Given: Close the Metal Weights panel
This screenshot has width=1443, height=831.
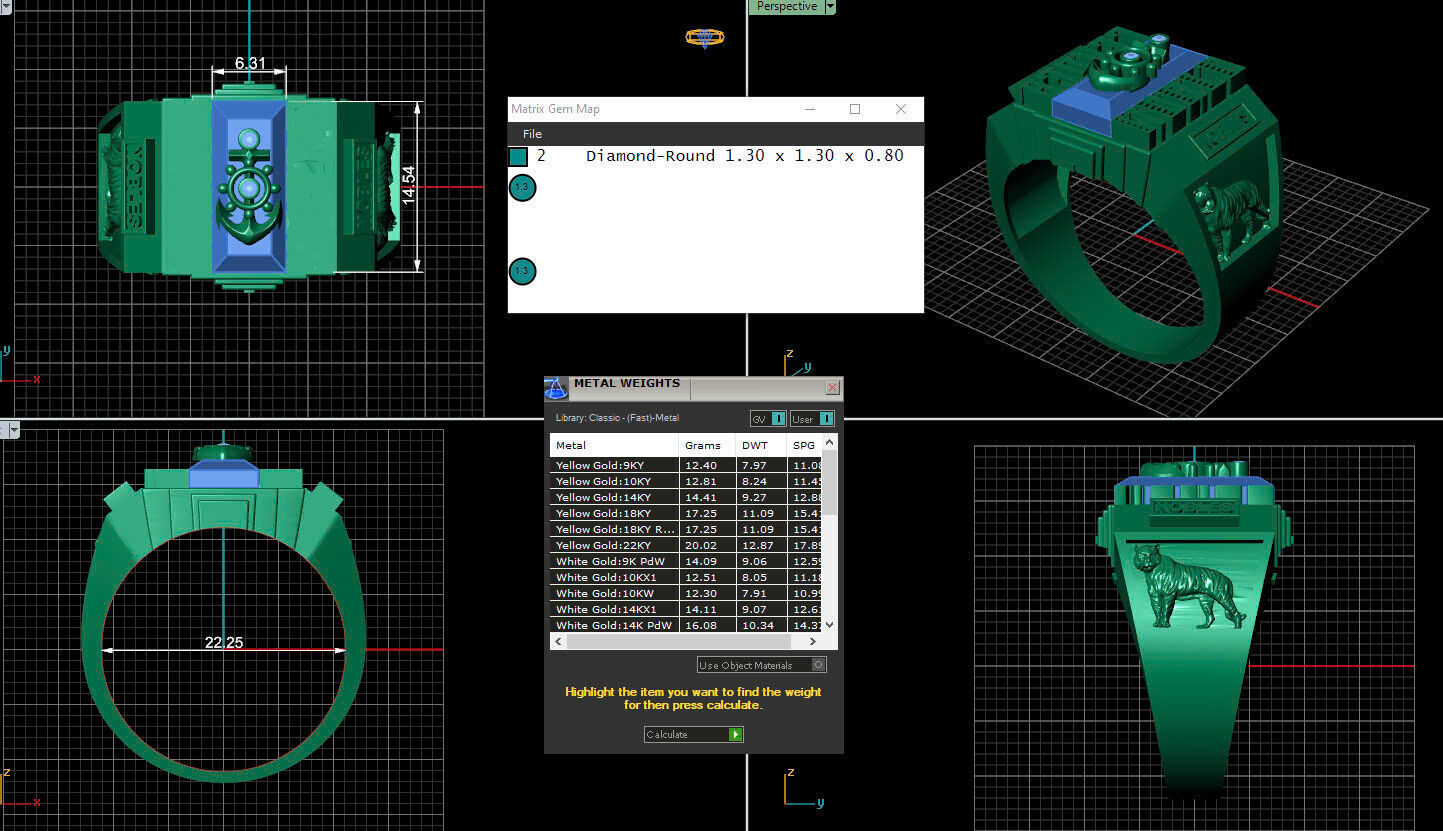Looking at the screenshot, I should (x=832, y=387).
